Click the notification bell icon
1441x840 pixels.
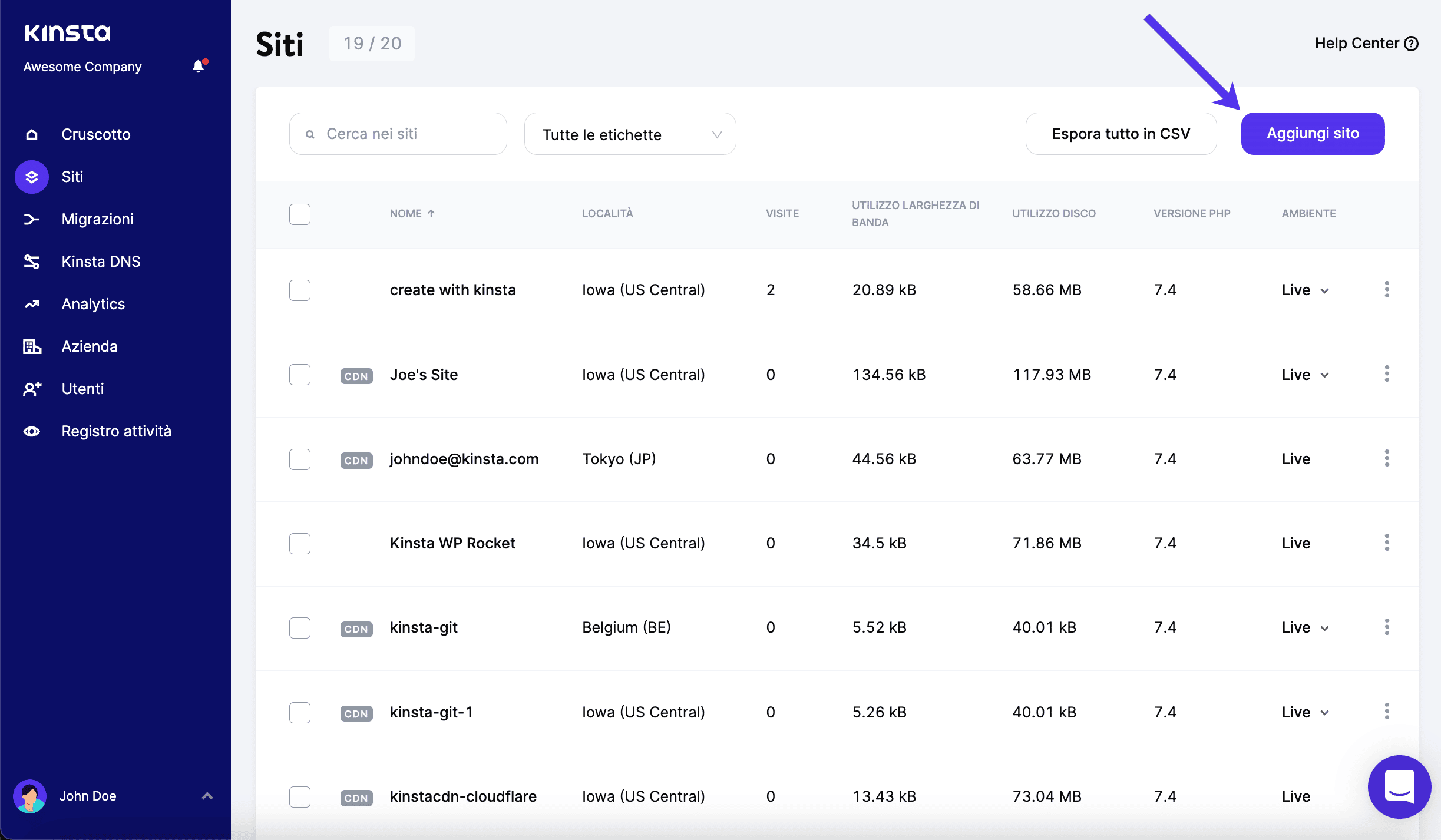[x=199, y=67]
